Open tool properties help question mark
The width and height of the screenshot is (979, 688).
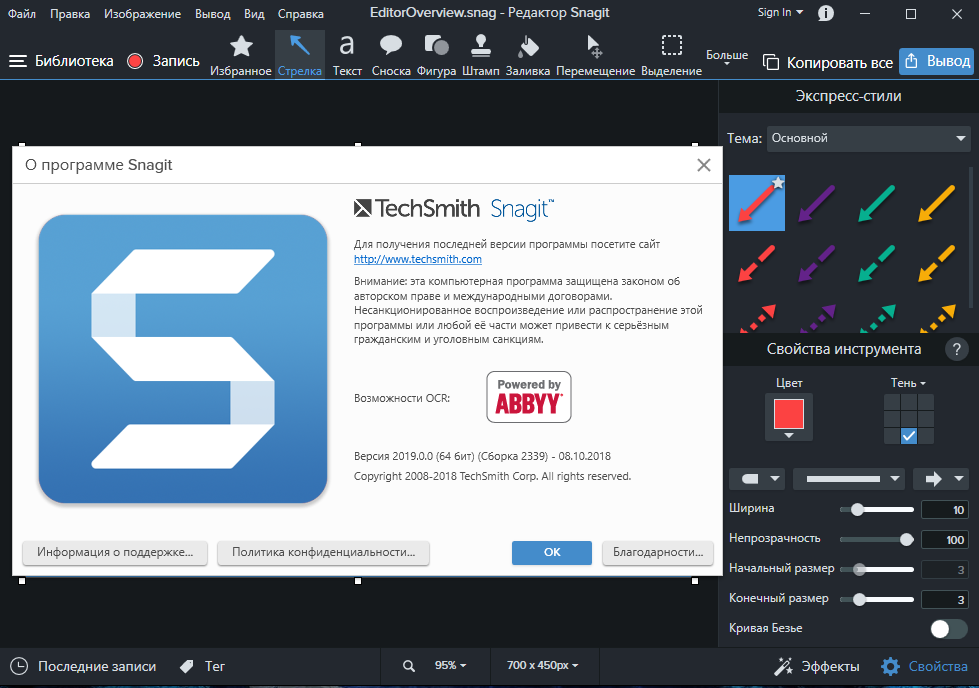click(956, 349)
